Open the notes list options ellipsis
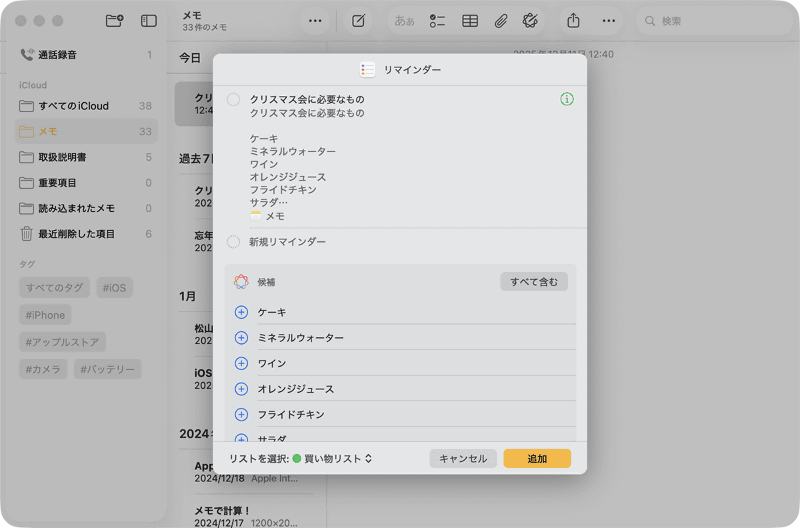 pyautogui.click(x=315, y=21)
